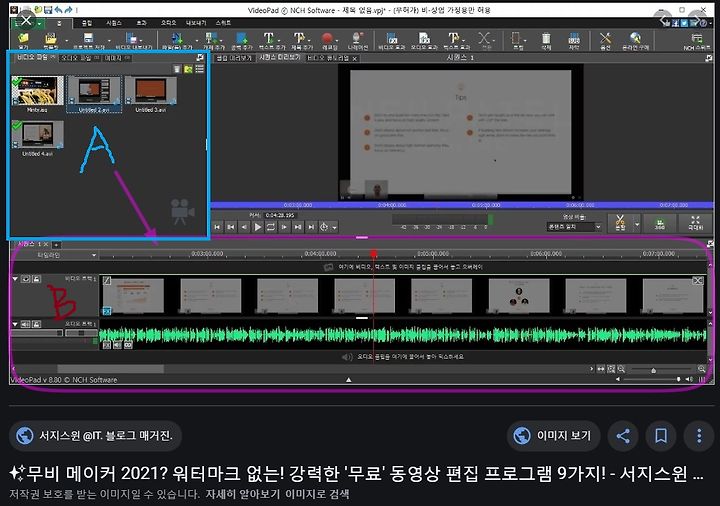Toggle the bin list view icon

pos(200,69)
